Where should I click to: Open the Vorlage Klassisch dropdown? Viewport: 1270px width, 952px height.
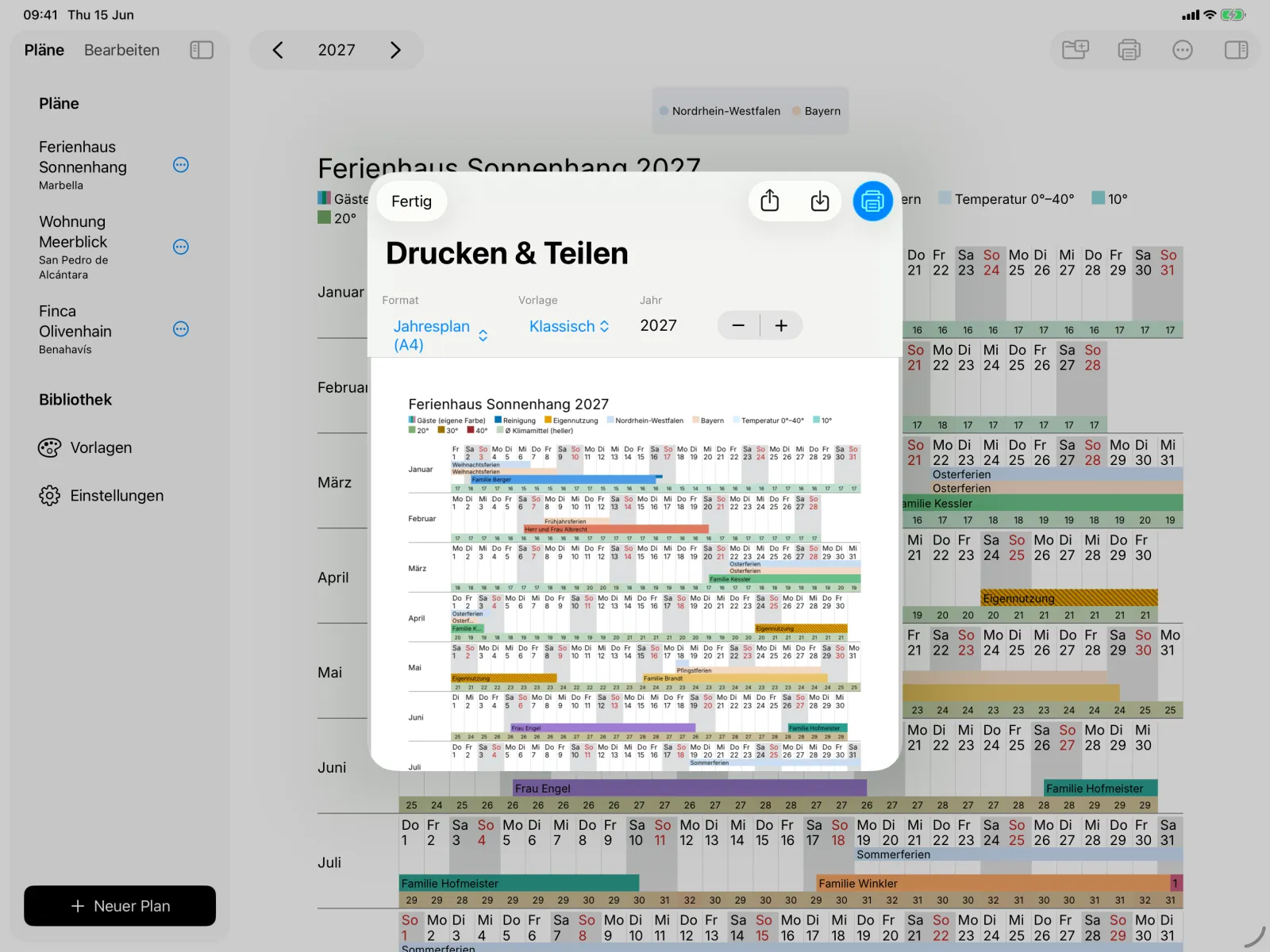(569, 326)
